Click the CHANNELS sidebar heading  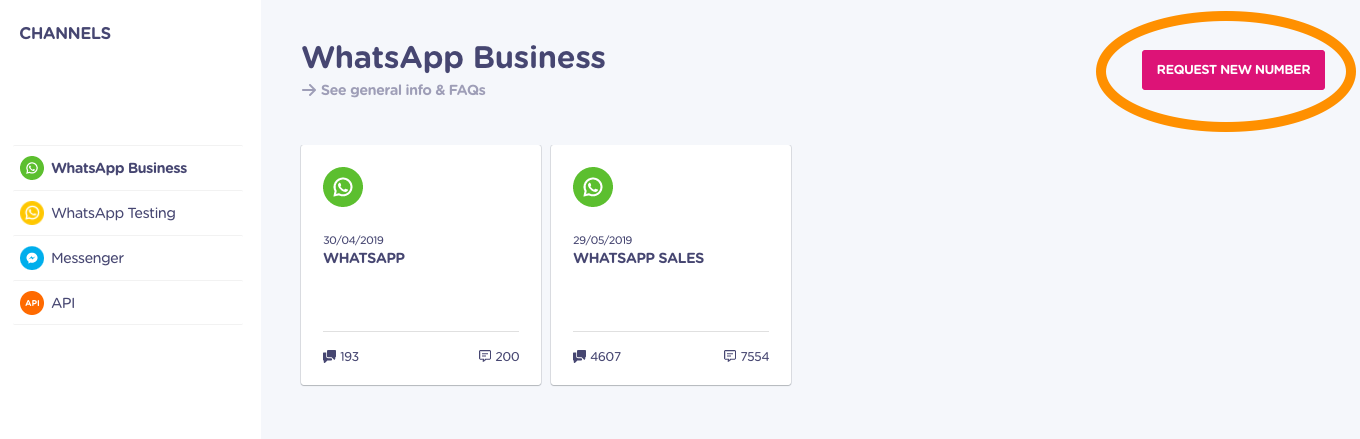pyautogui.click(x=65, y=34)
